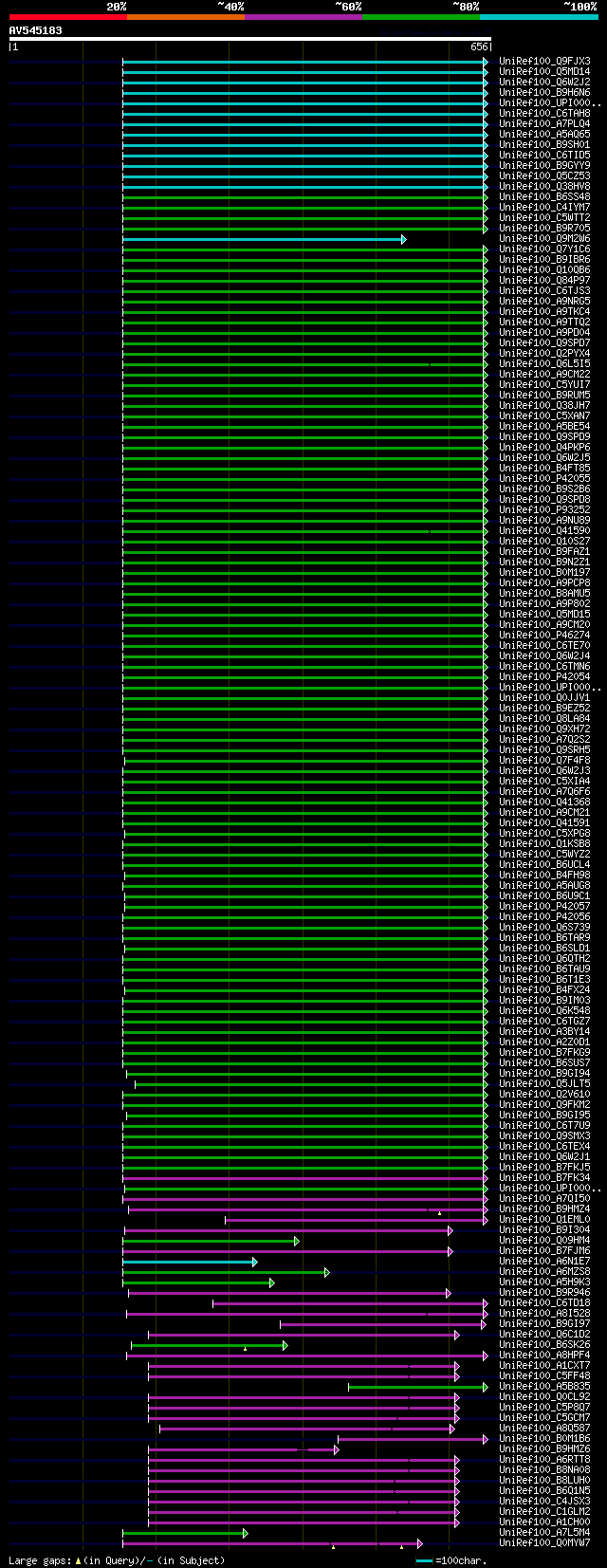Select hit label UniRef100_Q7Y1C6
This screenshot has height=1568, width=607.
coord(544,249)
